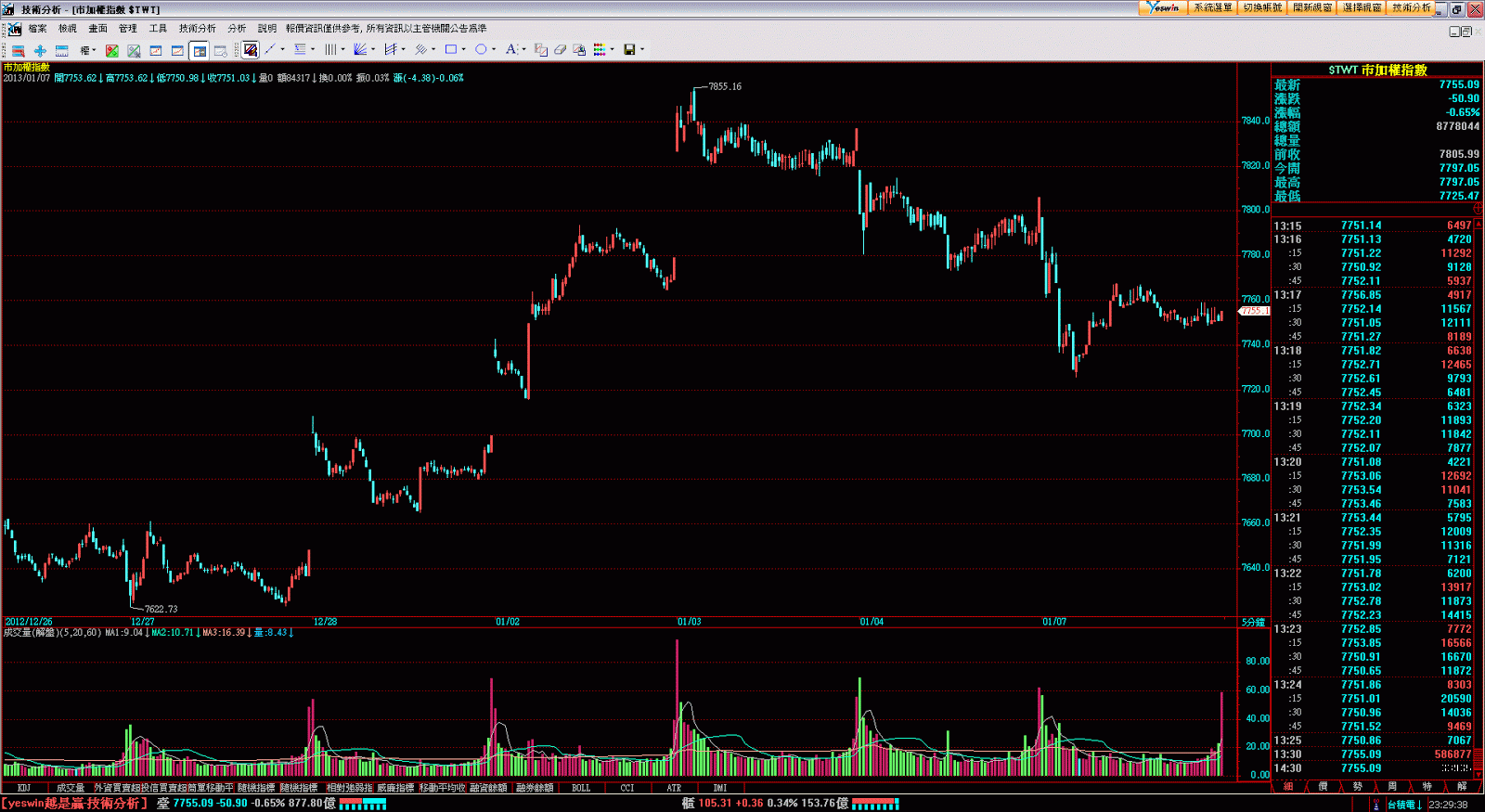This screenshot has height=812, width=1485.
Task: Open the 管理 menu
Action: [128, 29]
